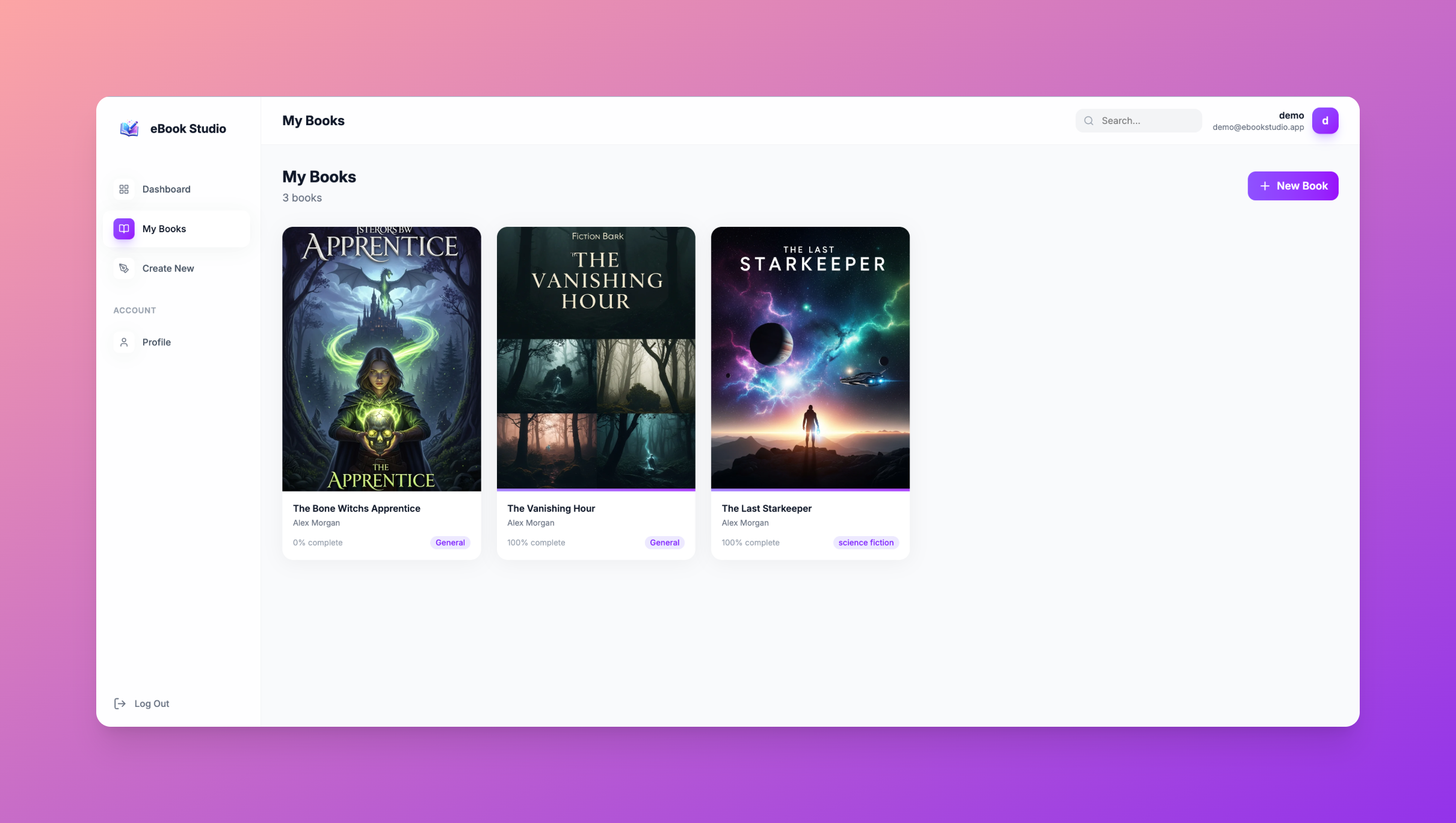Image resolution: width=1456 pixels, height=823 pixels.
Task: Click Log Out in the sidebar
Action: click(x=151, y=703)
